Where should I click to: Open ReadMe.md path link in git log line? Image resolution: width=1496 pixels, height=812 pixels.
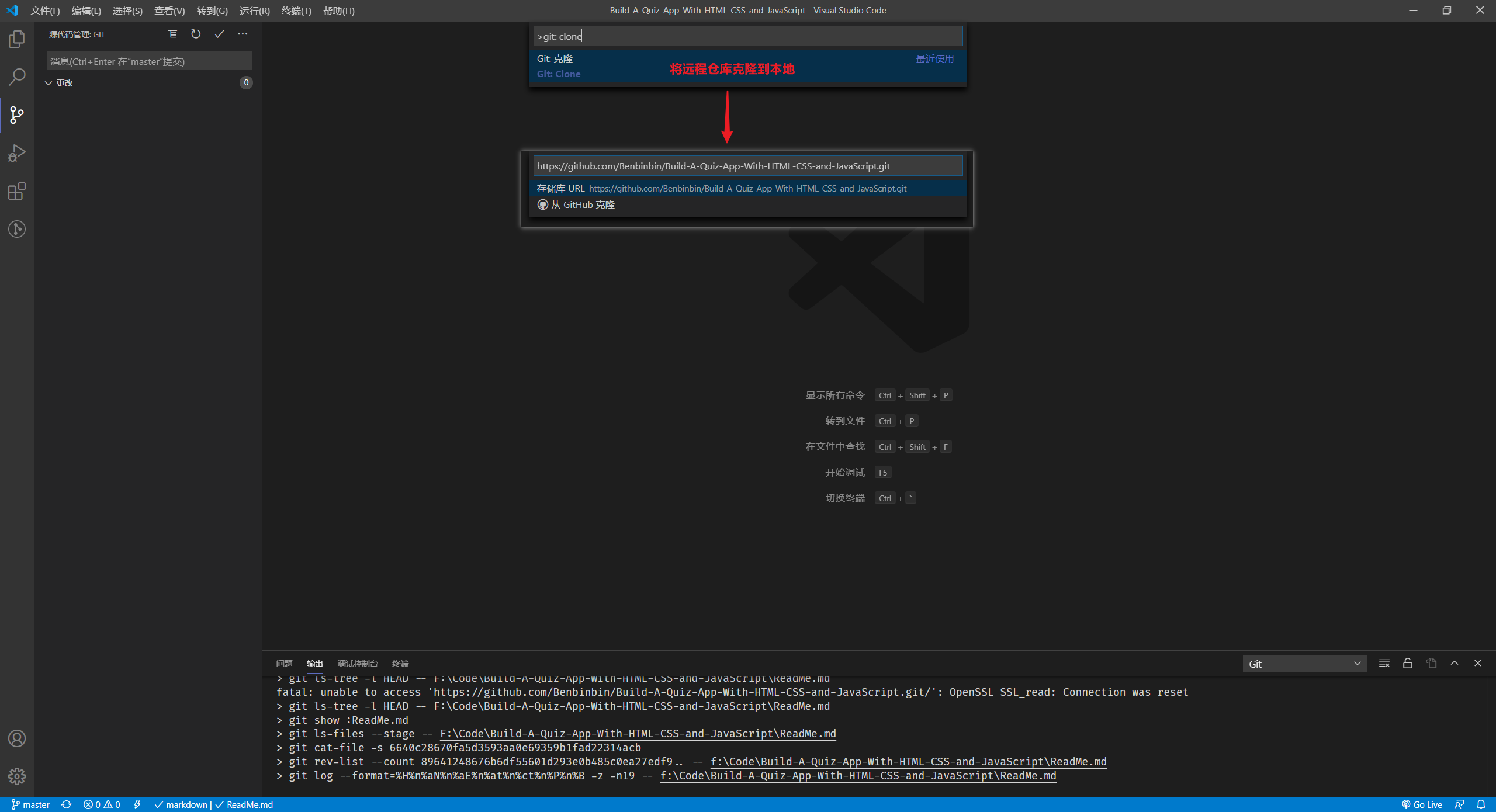(858, 776)
